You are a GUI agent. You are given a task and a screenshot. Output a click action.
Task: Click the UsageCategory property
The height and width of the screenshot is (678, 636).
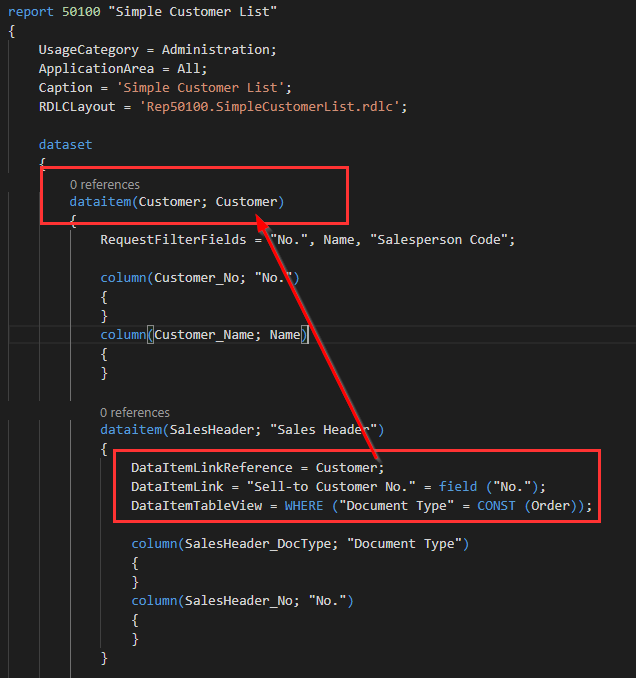pos(89,50)
